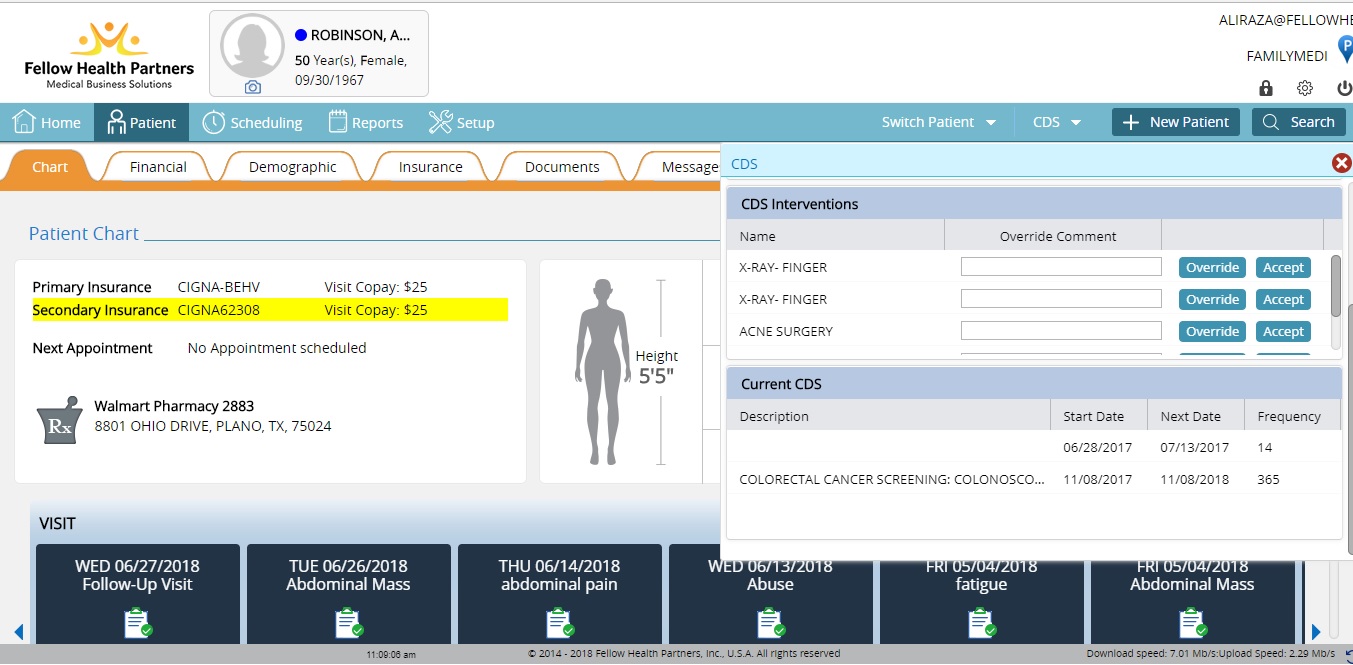Screen dimensions: 1353x665
Task: Accept the ACNE SURGERY intervention
Action: click(1283, 331)
